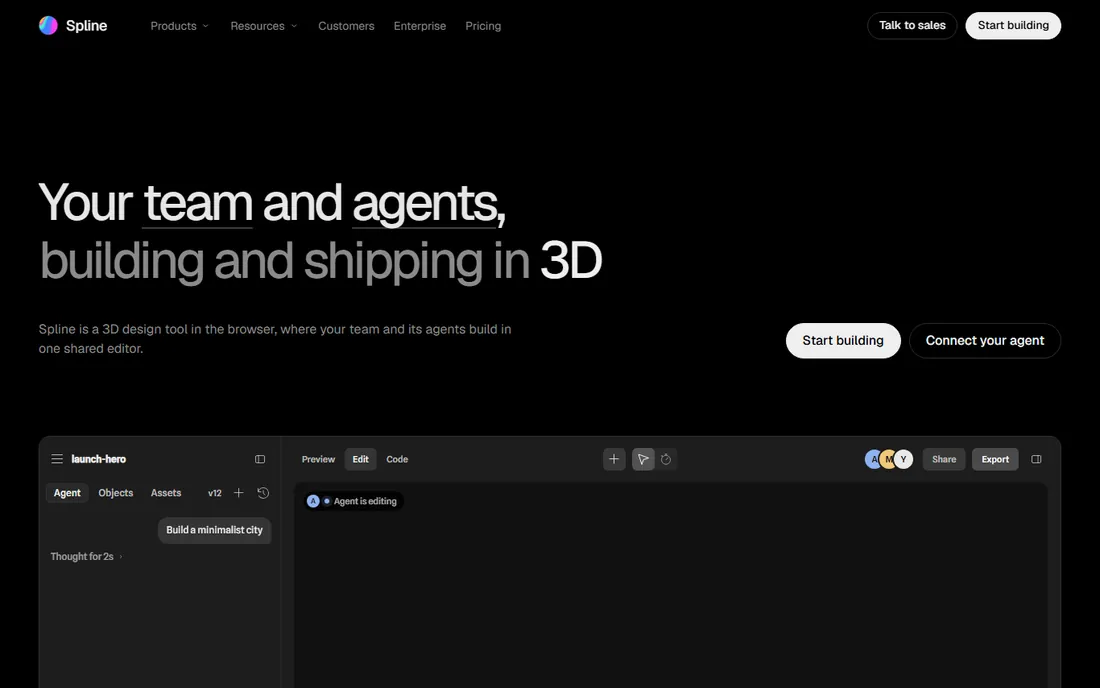Click the underlined word agents in headline
This screenshot has height=688, width=1100.
click(x=424, y=203)
